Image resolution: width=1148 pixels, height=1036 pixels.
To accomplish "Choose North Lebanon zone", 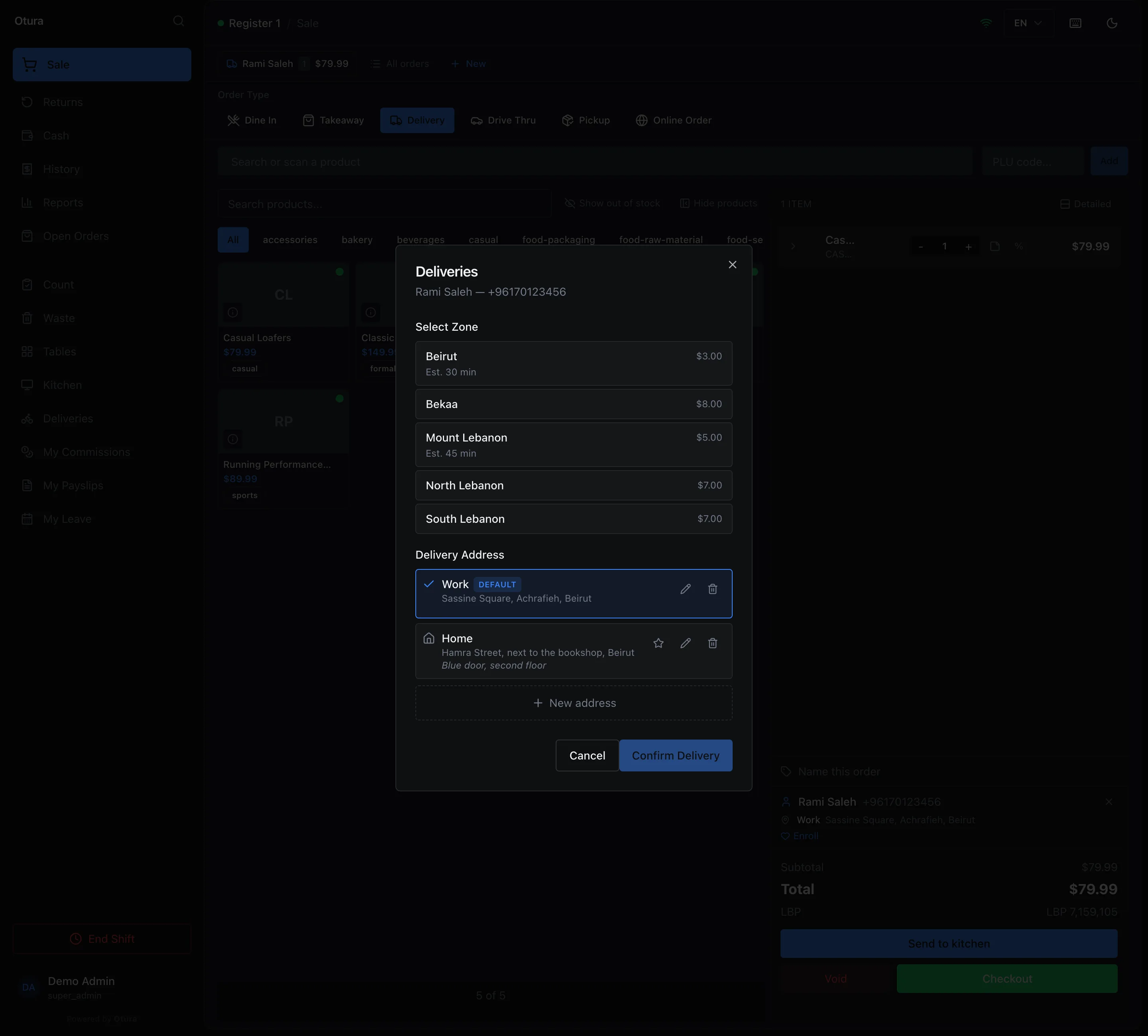I will (x=574, y=486).
